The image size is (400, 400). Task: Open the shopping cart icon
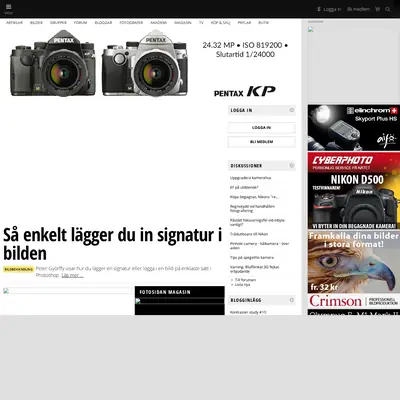[377, 9]
